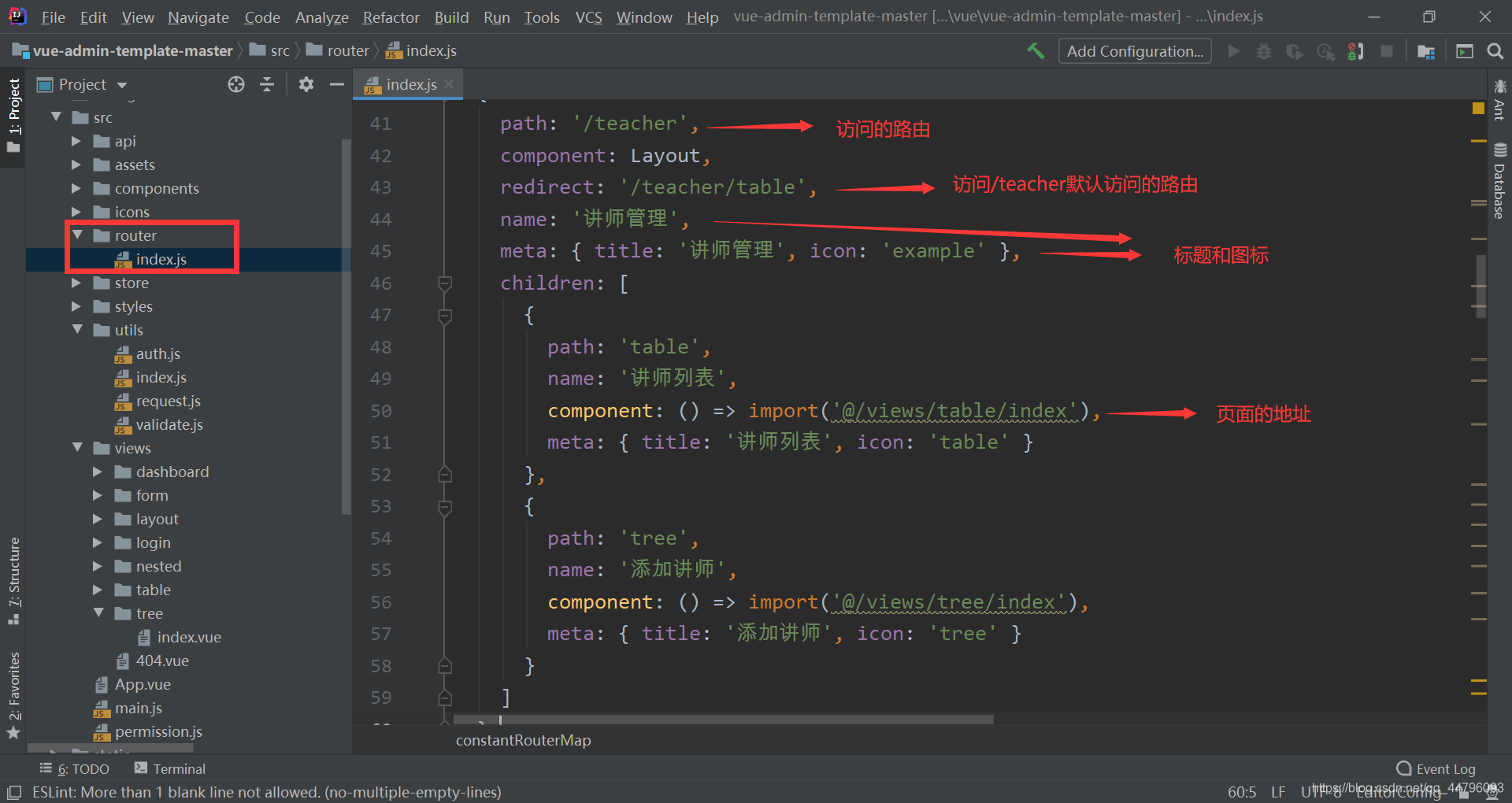Open the Project Structure icon
Screen dimensions: 1512x803
point(1426,51)
